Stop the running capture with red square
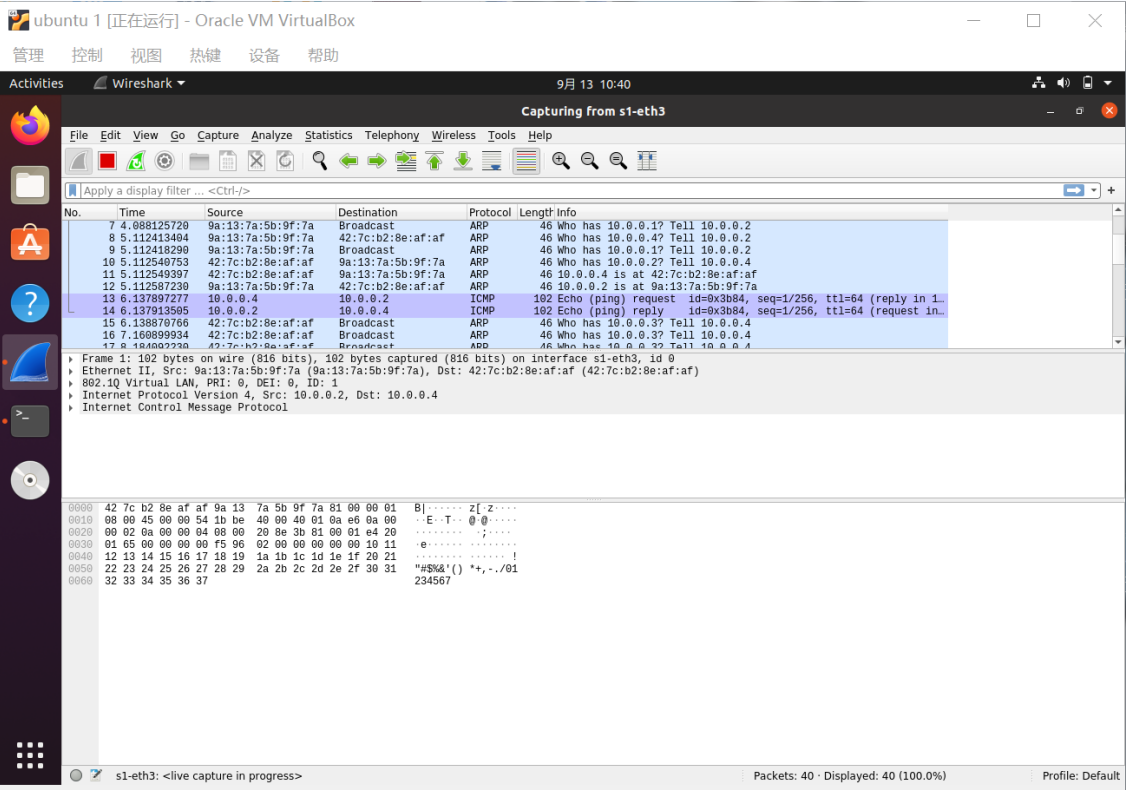The height and width of the screenshot is (790, 1126). [x=108, y=161]
